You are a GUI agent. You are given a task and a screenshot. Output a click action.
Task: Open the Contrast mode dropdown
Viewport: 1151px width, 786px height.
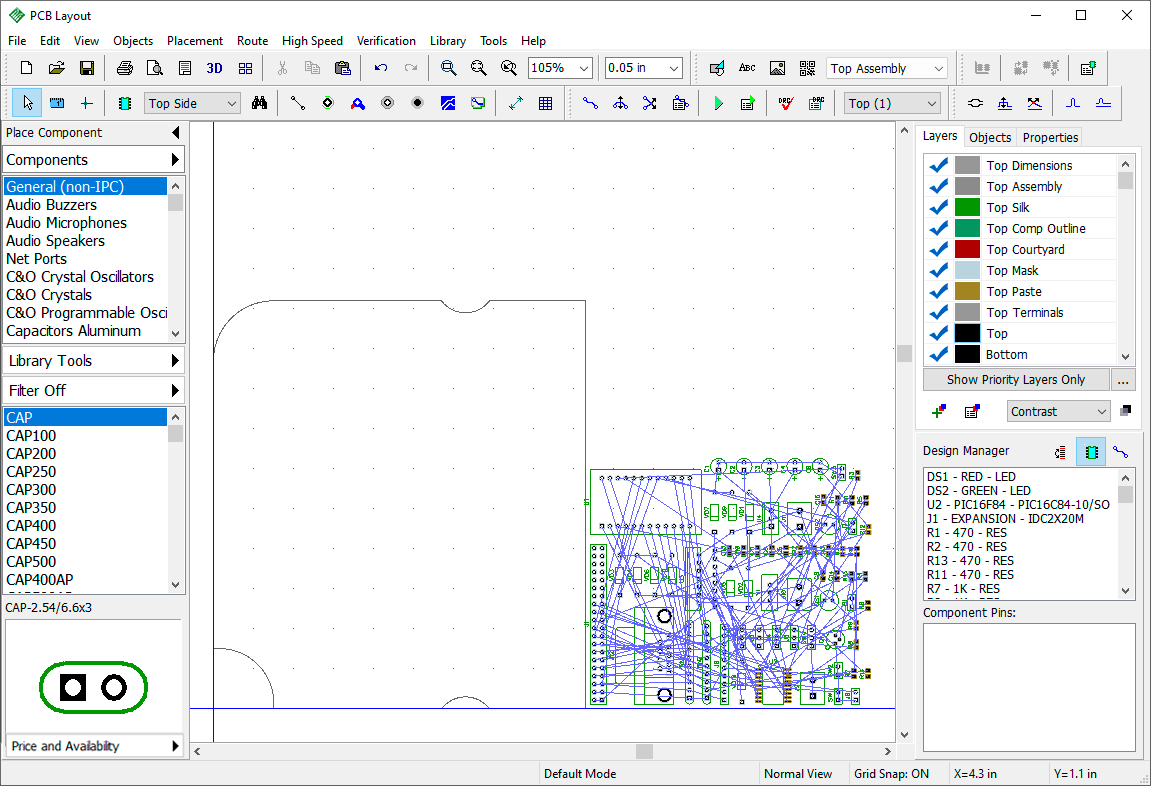(1101, 412)
